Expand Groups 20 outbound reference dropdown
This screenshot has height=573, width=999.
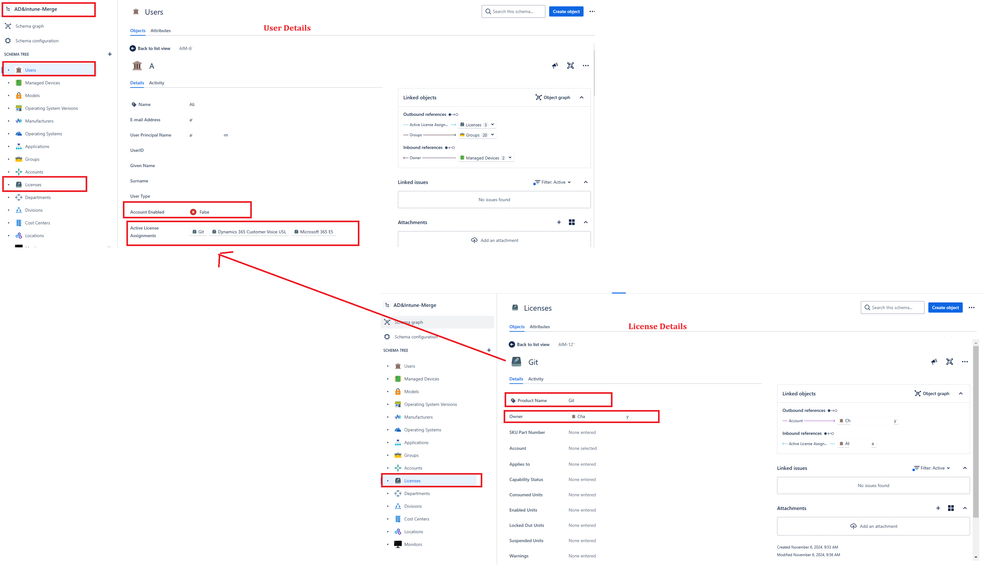coord(477,135)
